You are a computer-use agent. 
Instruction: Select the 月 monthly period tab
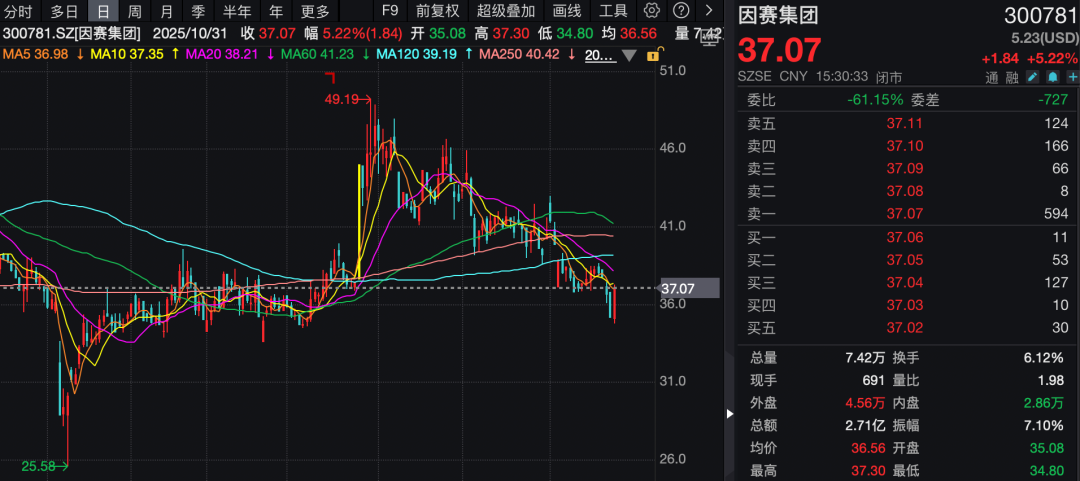(x=167, y=11)
